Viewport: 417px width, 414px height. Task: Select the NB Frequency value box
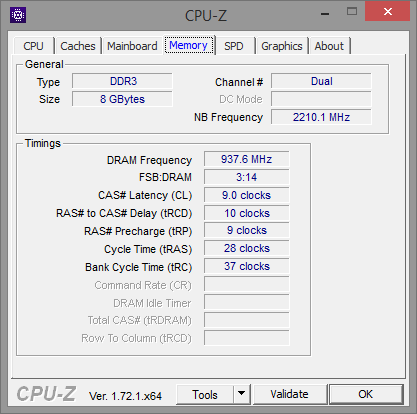click(321, 117)
